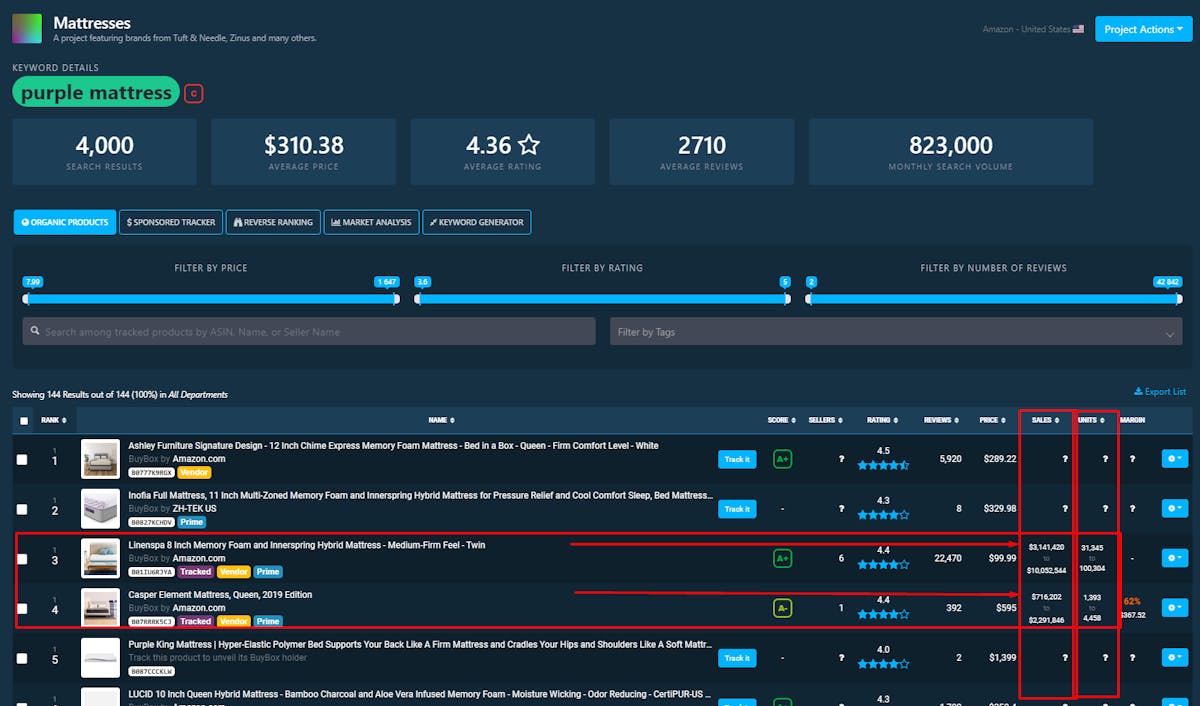This screenshot has height=706, width=1200.
Task: Click the star rating for Ashley Furniture
Action: pos(883,465)
